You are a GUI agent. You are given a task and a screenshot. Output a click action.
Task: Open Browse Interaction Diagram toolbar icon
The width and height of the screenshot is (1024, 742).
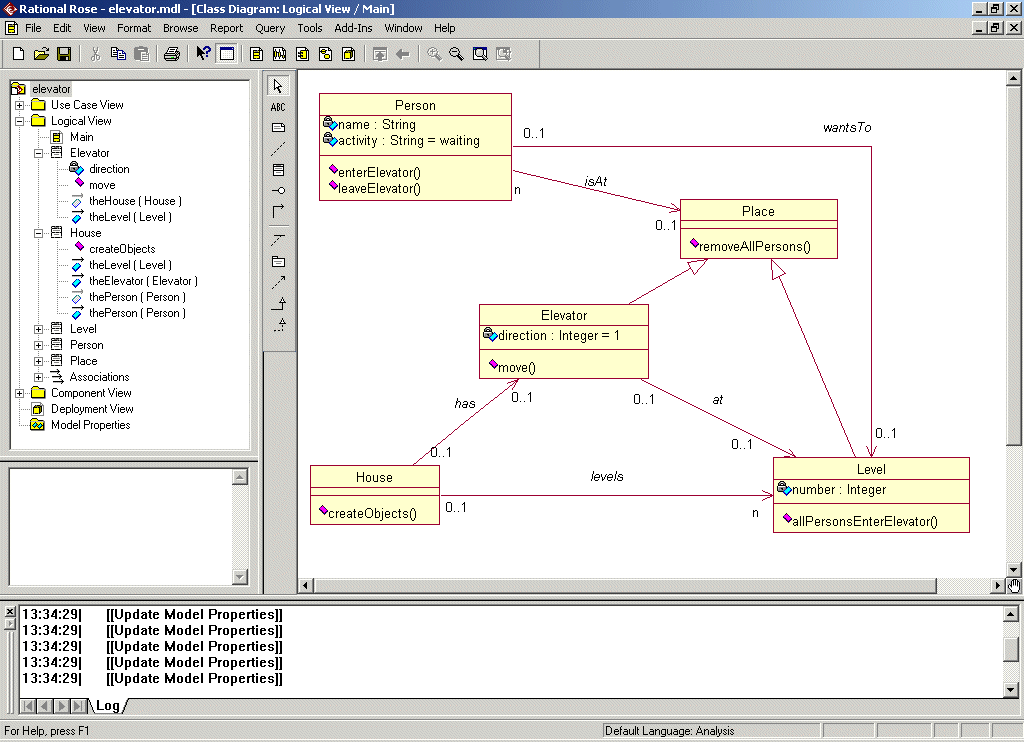pyautogui.click(x=280, y=54)
